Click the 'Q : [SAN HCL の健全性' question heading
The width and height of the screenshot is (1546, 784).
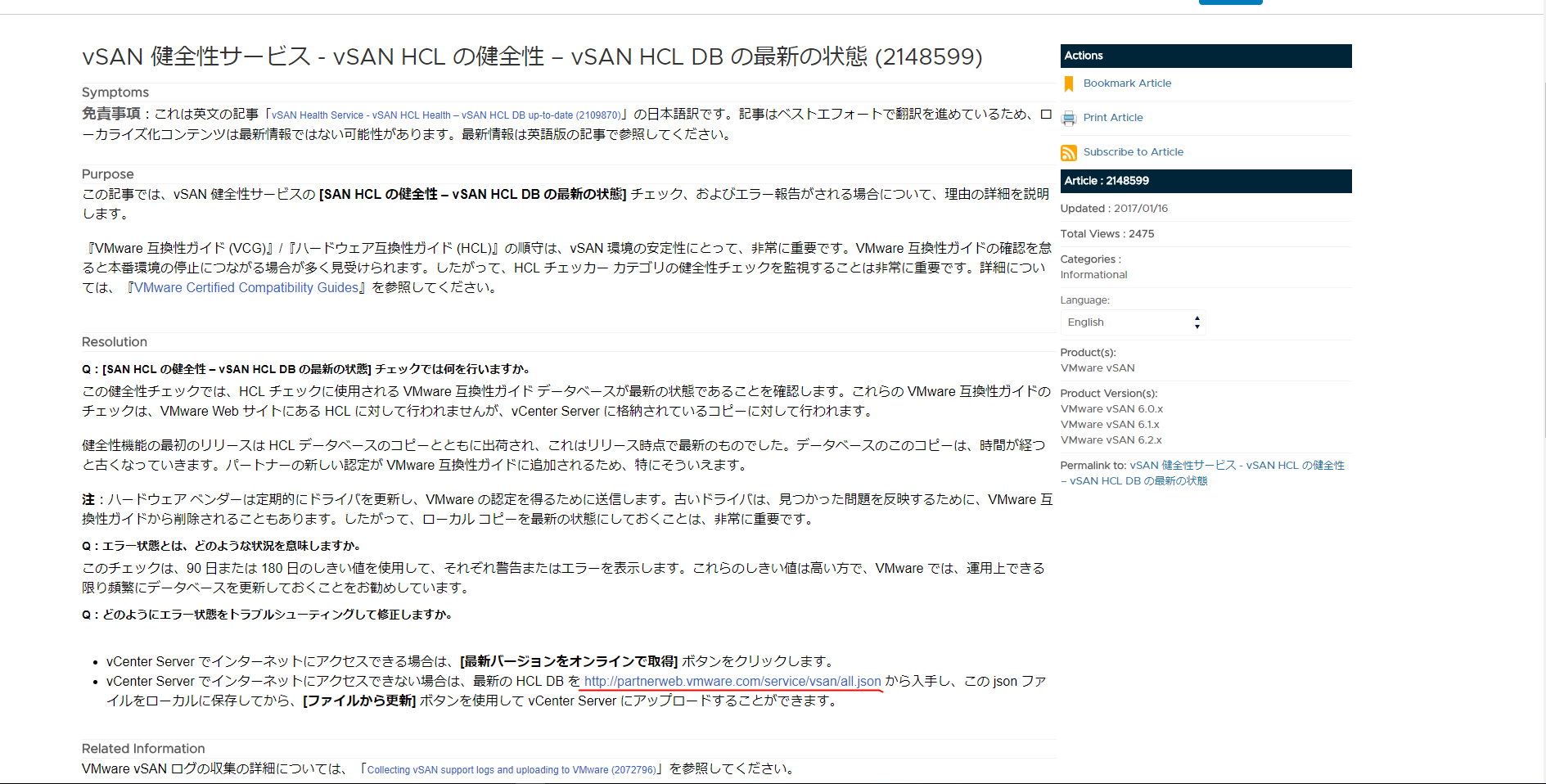(x=305, y=369)
